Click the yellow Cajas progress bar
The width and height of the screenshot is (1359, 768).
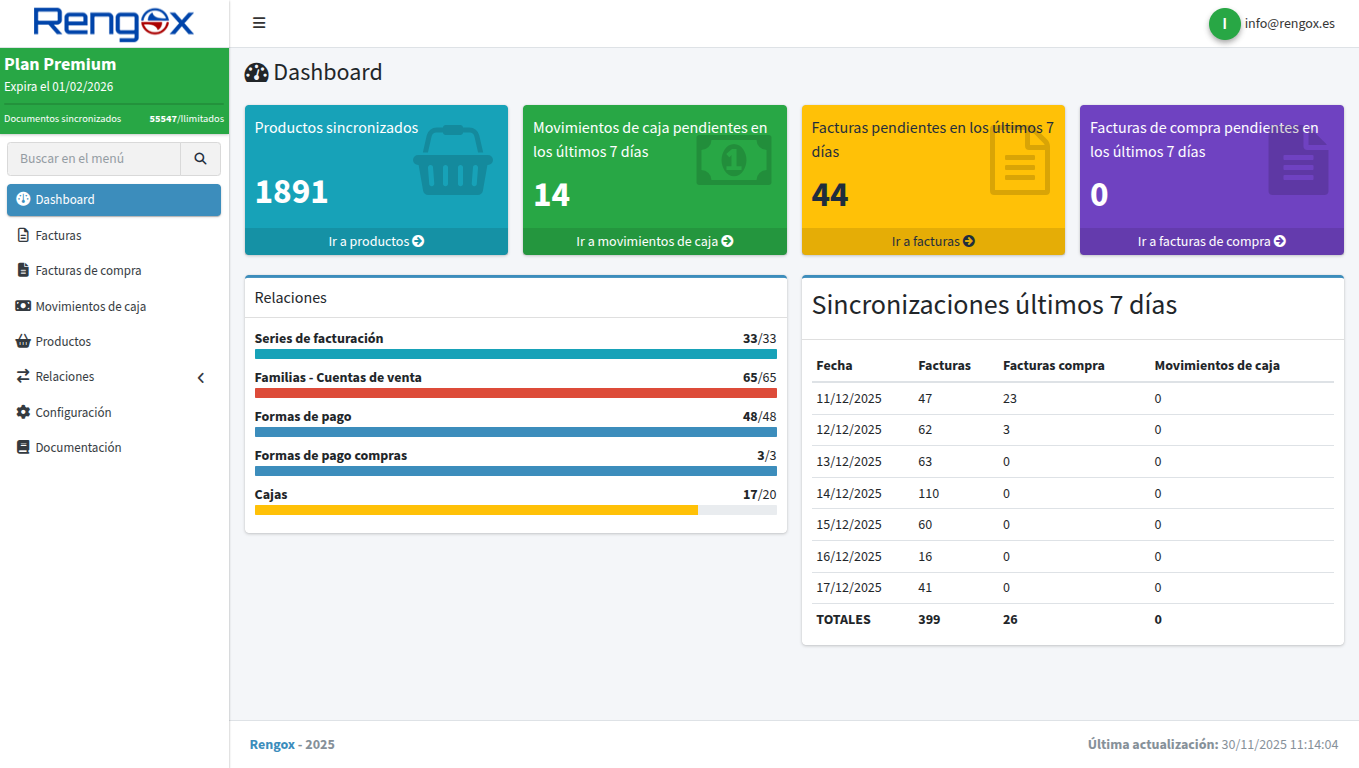click(x=476, y=510)
